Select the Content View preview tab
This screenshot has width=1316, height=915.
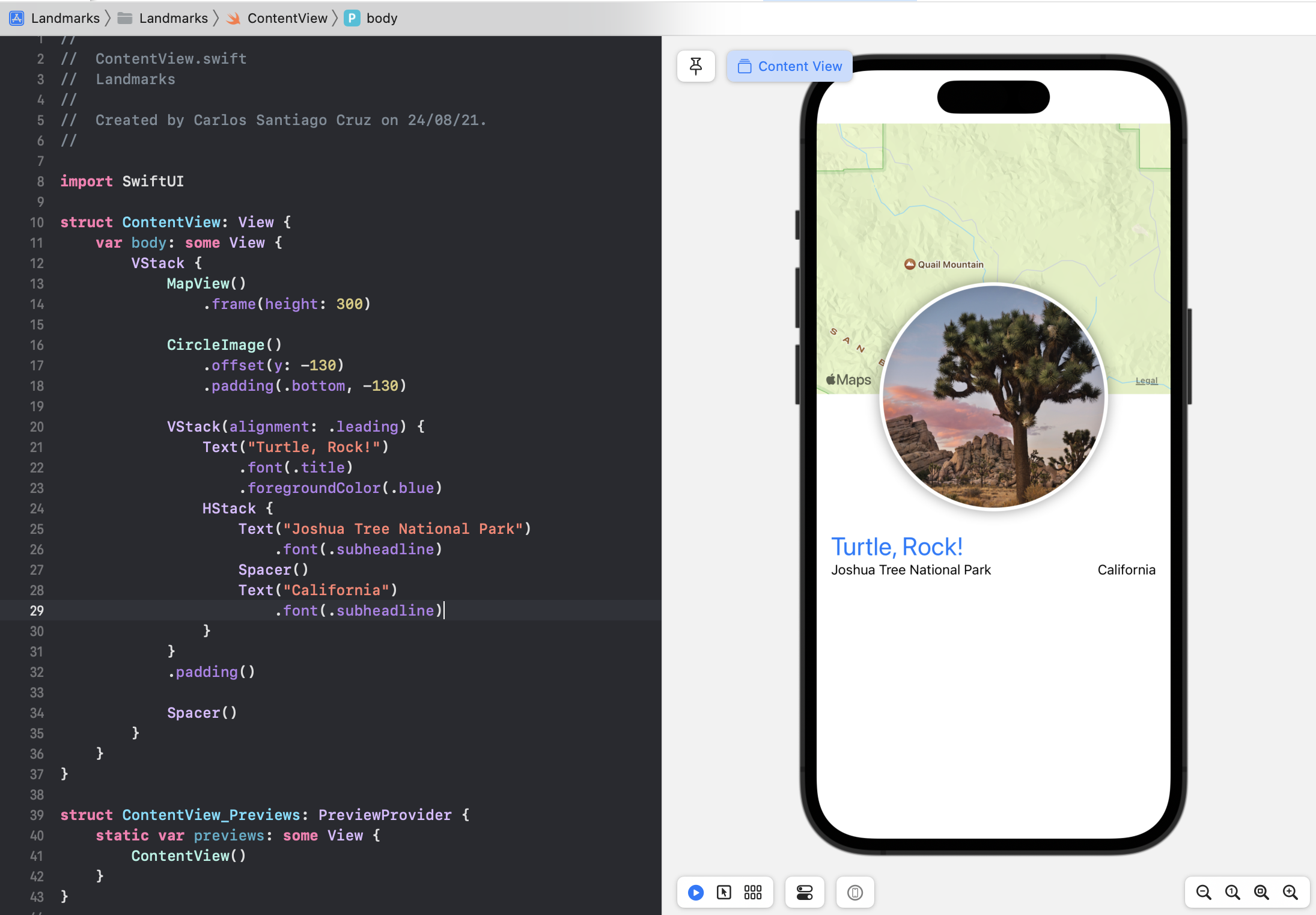tap(790, 66)
